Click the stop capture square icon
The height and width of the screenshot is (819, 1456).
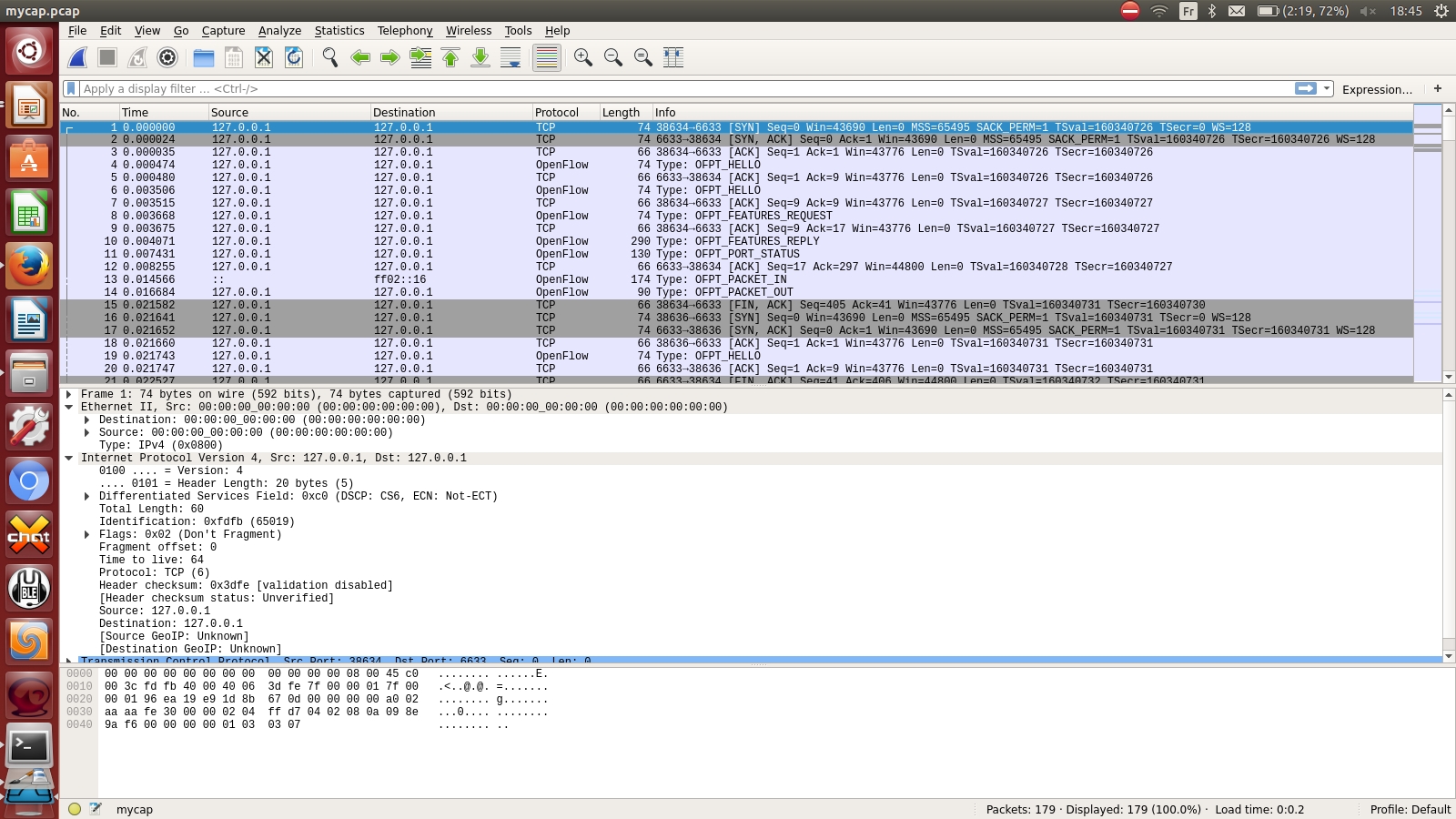click(107, 57)
